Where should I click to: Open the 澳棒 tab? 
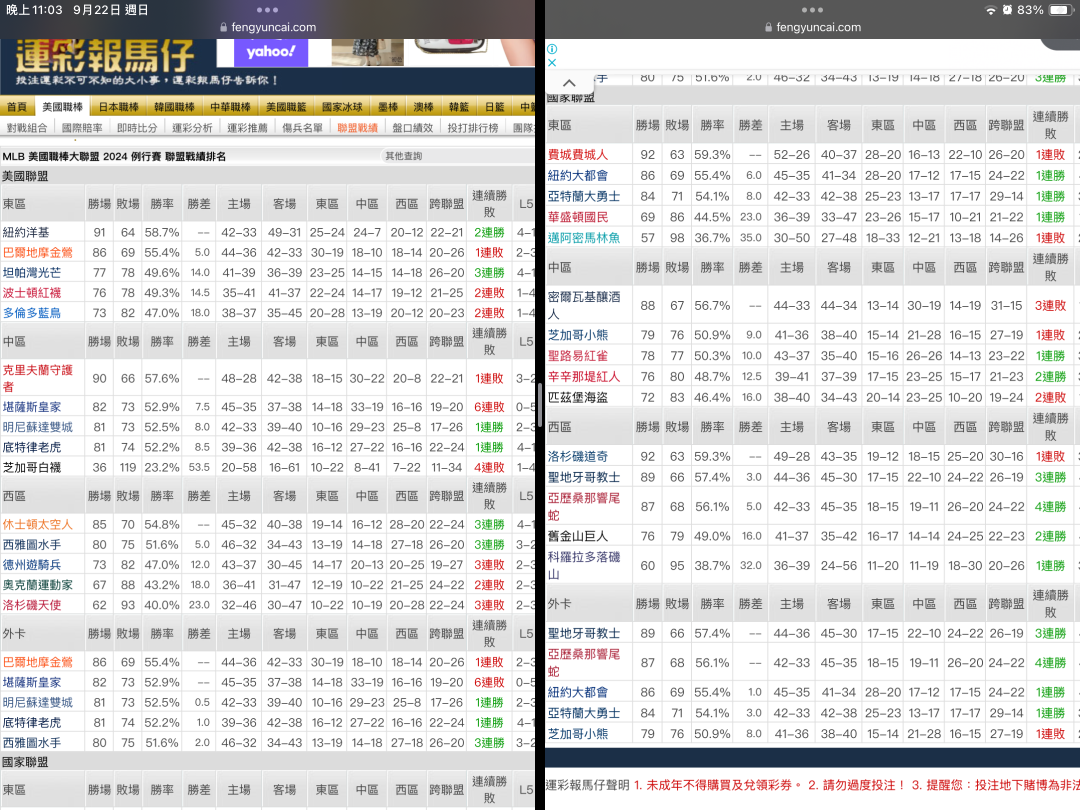coord(424,107)
